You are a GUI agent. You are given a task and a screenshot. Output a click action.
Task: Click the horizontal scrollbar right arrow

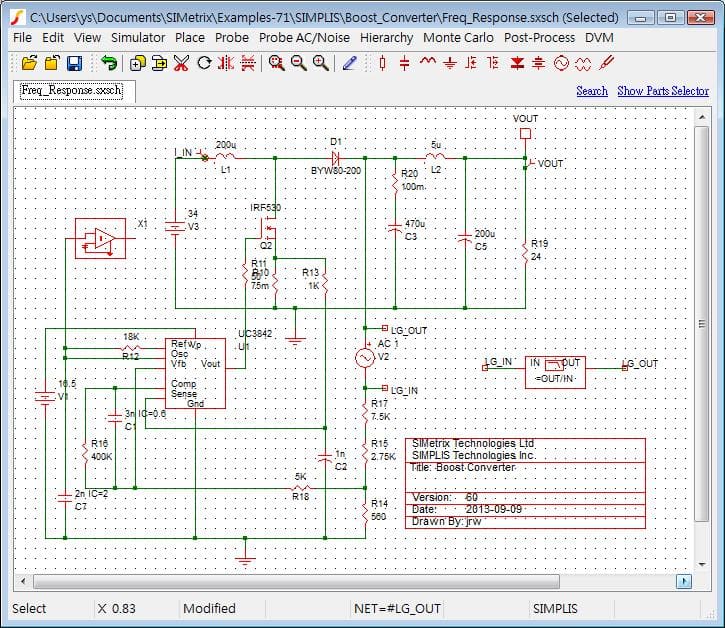click(684, 581)
